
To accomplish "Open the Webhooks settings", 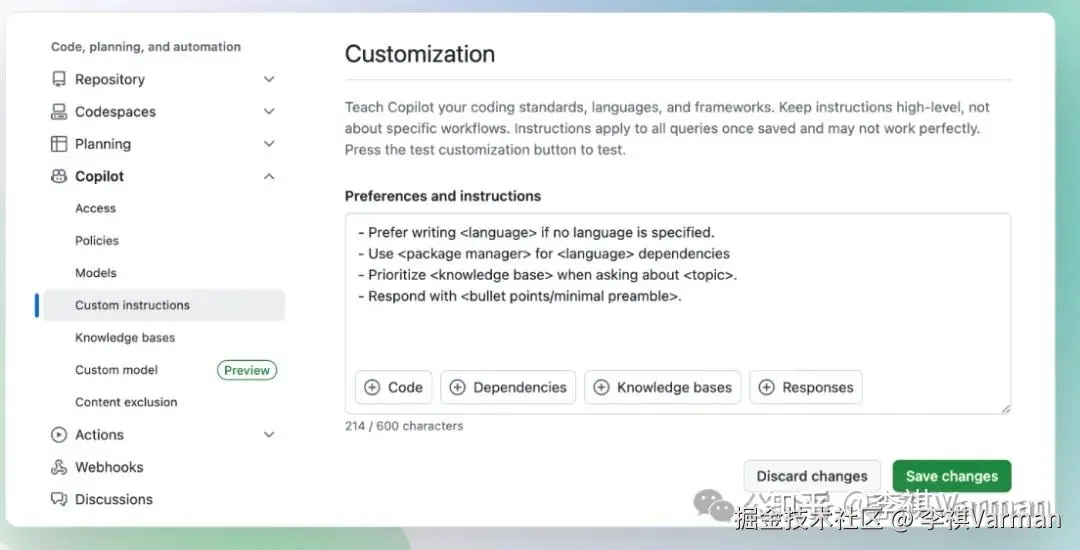I will [x=109, y=467].
